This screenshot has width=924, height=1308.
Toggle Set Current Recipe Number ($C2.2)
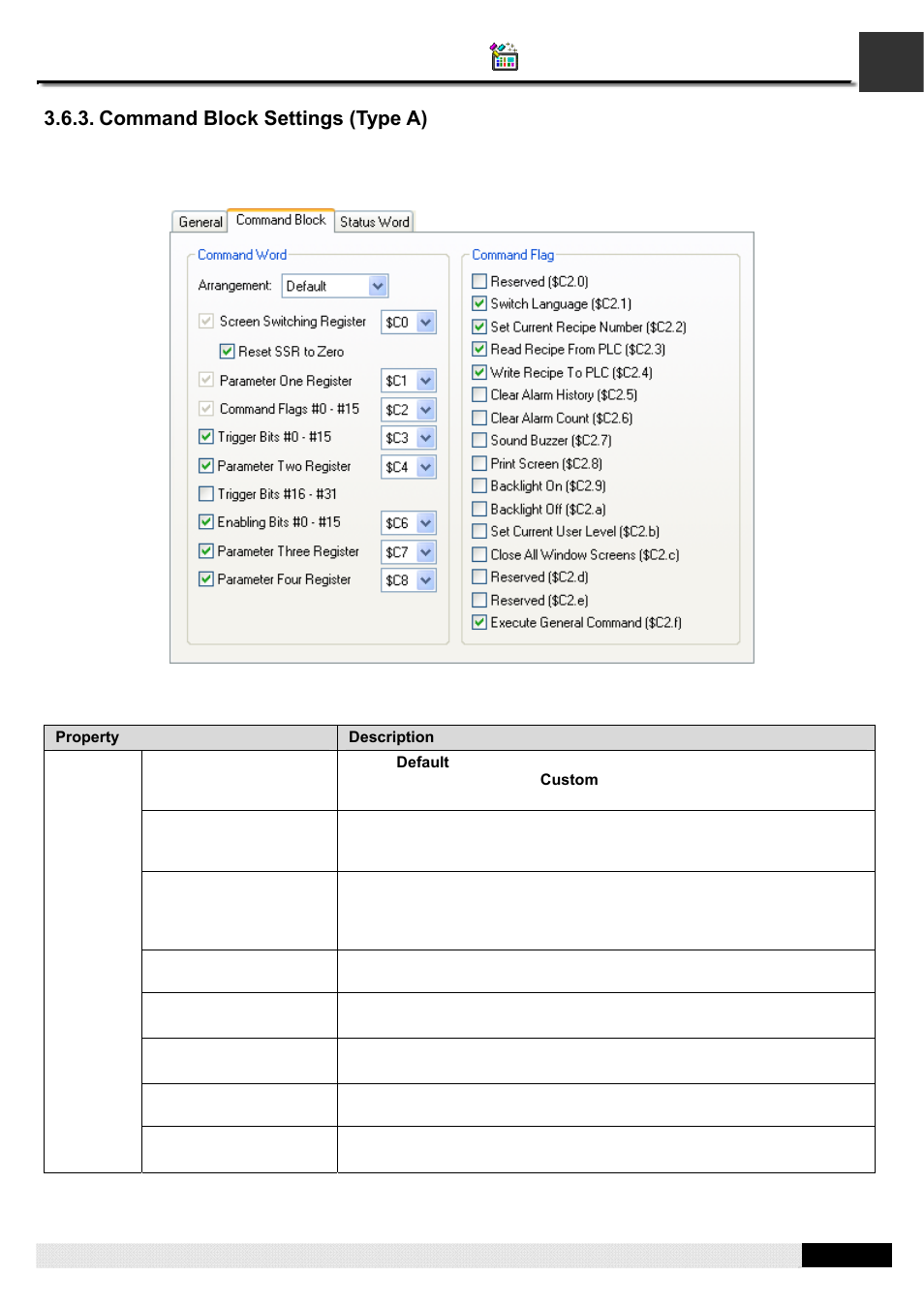(479, 327)
